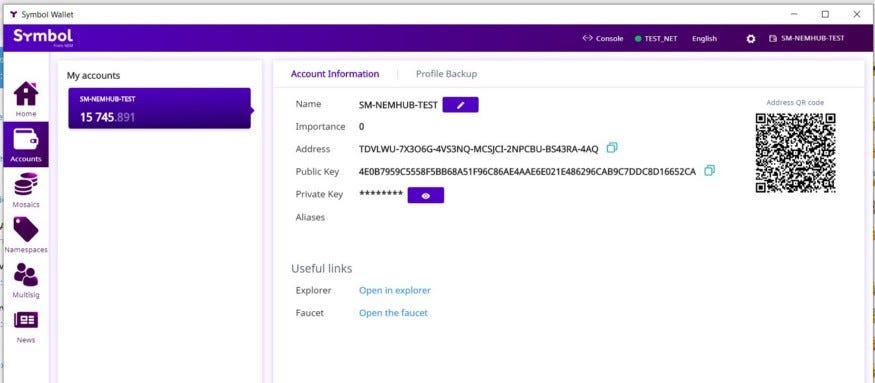Image resolution: width=875 pixels, height=383 pixels.
Task: Click the Symbol Wallet title bar icon
Action: pos(13,15)
